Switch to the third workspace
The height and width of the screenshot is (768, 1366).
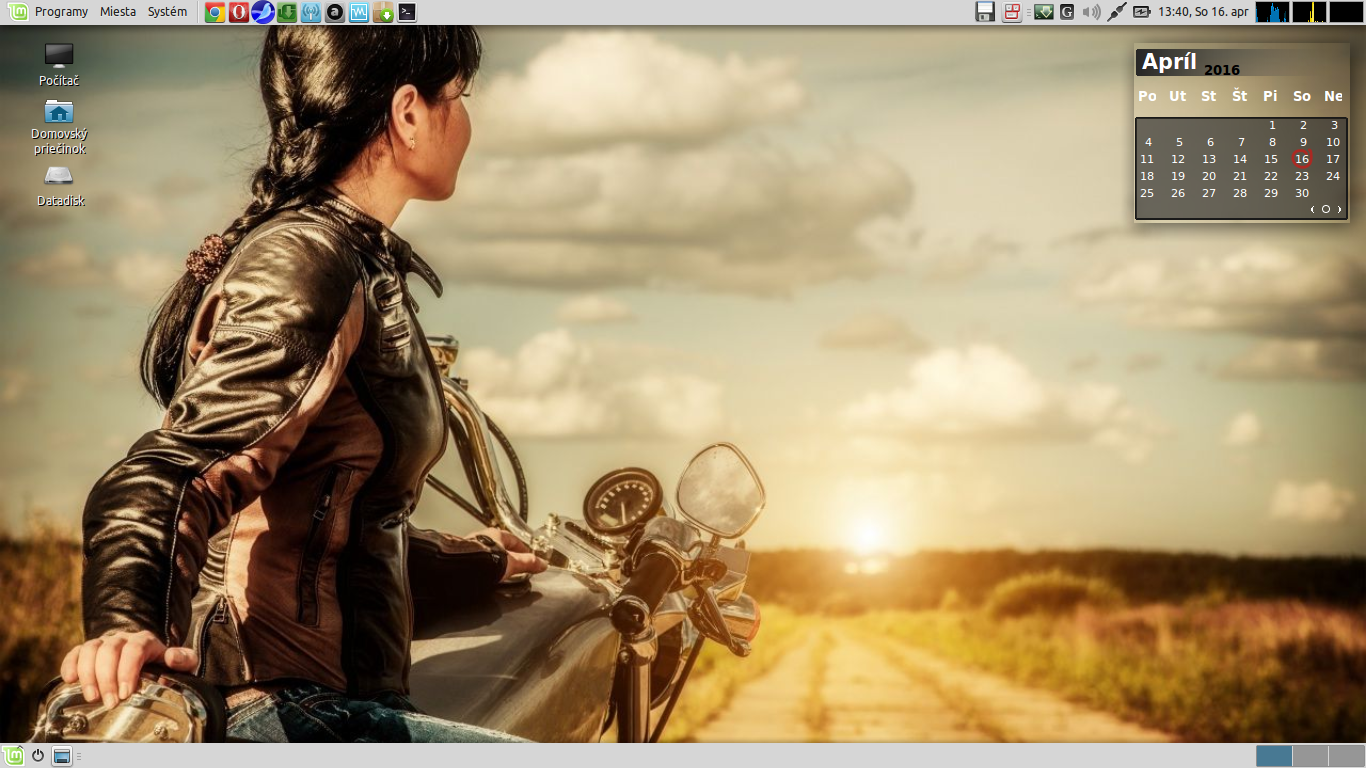point(1347,756)
